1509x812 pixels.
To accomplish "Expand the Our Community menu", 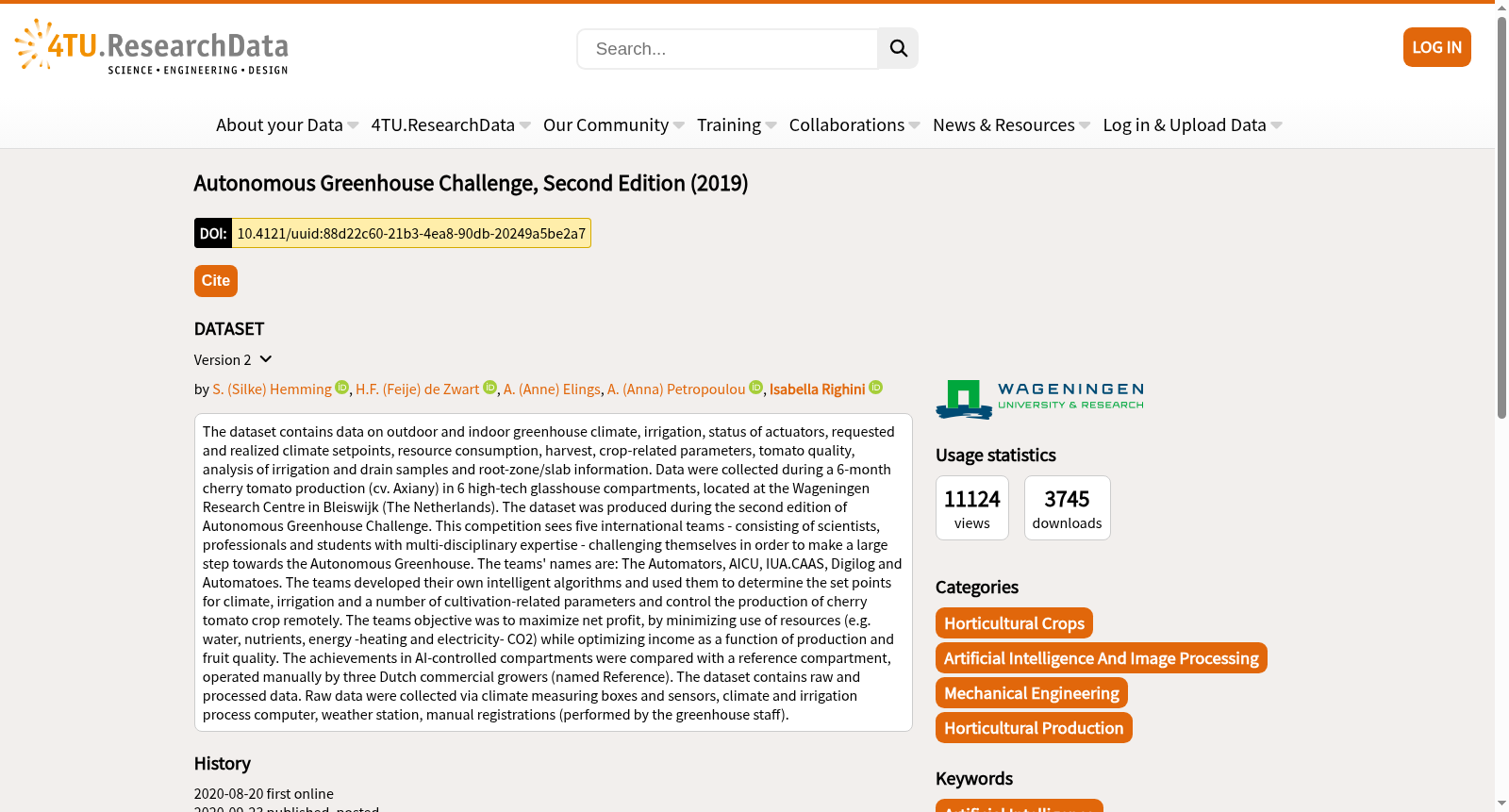I will coord(614,125).
